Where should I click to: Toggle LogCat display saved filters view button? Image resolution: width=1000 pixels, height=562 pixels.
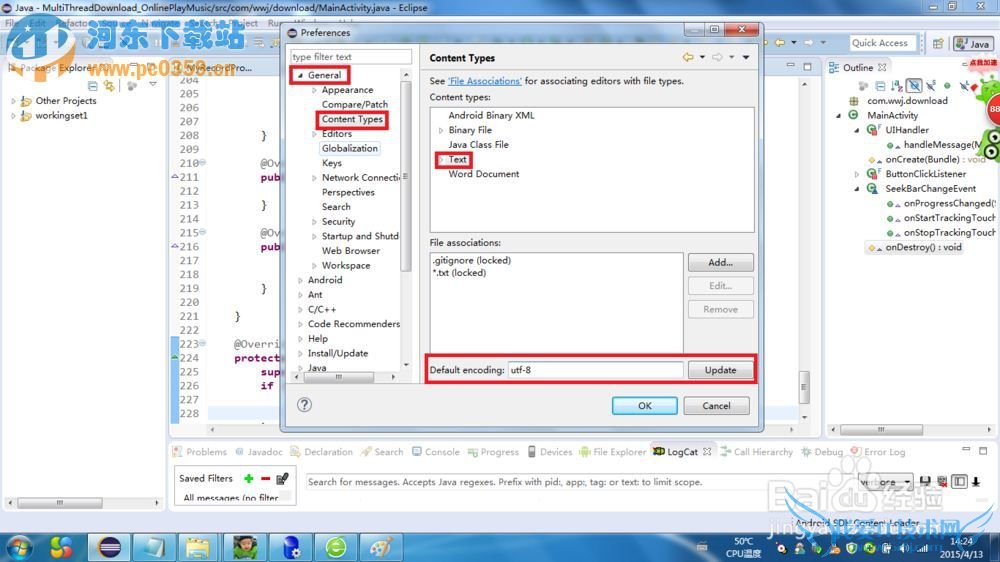959,482
